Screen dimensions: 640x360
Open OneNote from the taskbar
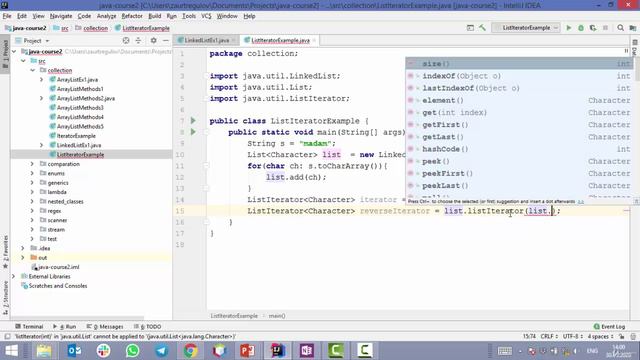click(x=307, y=351)
